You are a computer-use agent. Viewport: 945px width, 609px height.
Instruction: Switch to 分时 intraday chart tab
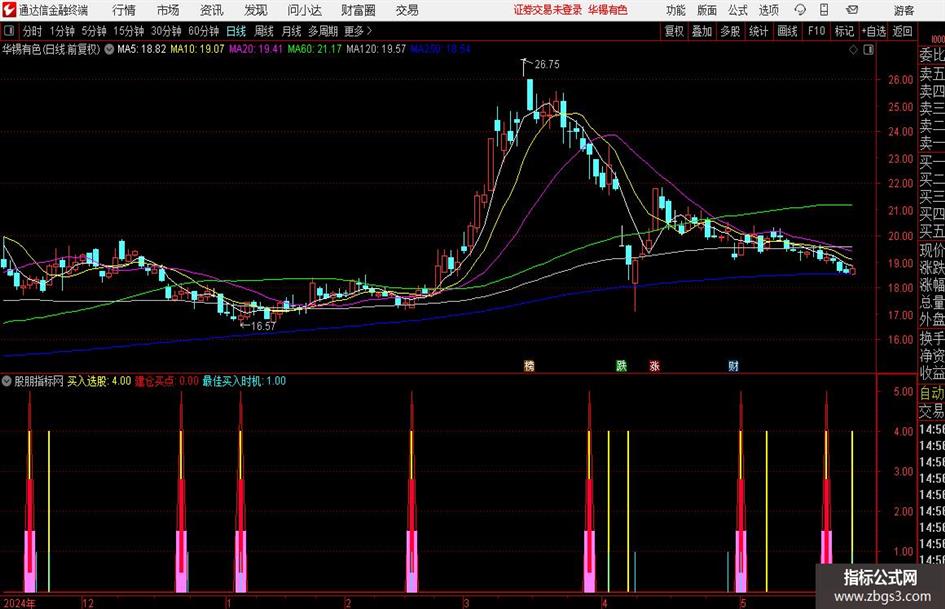coord(32,31)
